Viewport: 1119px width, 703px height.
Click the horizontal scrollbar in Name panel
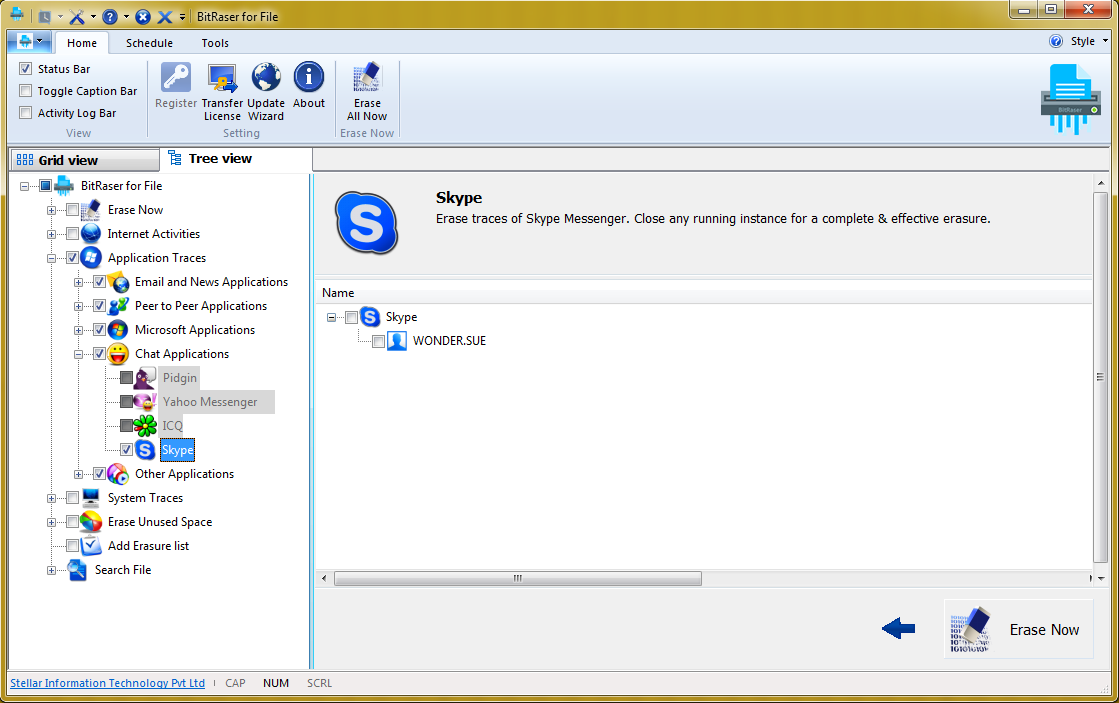tap(517, 578)
